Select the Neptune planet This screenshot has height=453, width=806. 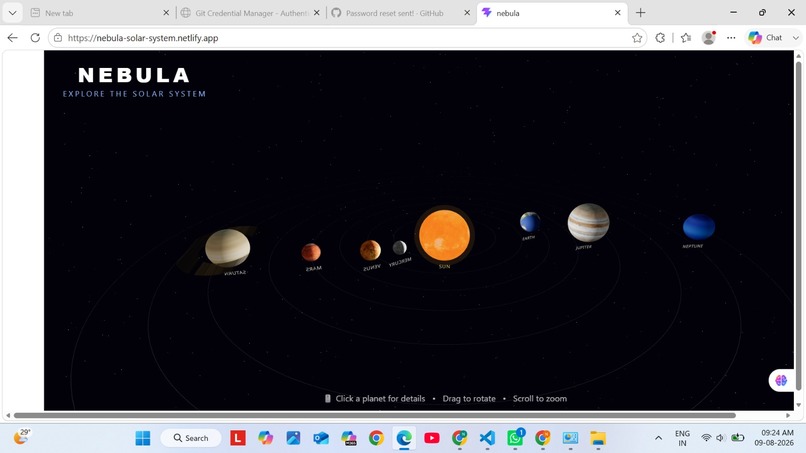click(x=699, y=227)
